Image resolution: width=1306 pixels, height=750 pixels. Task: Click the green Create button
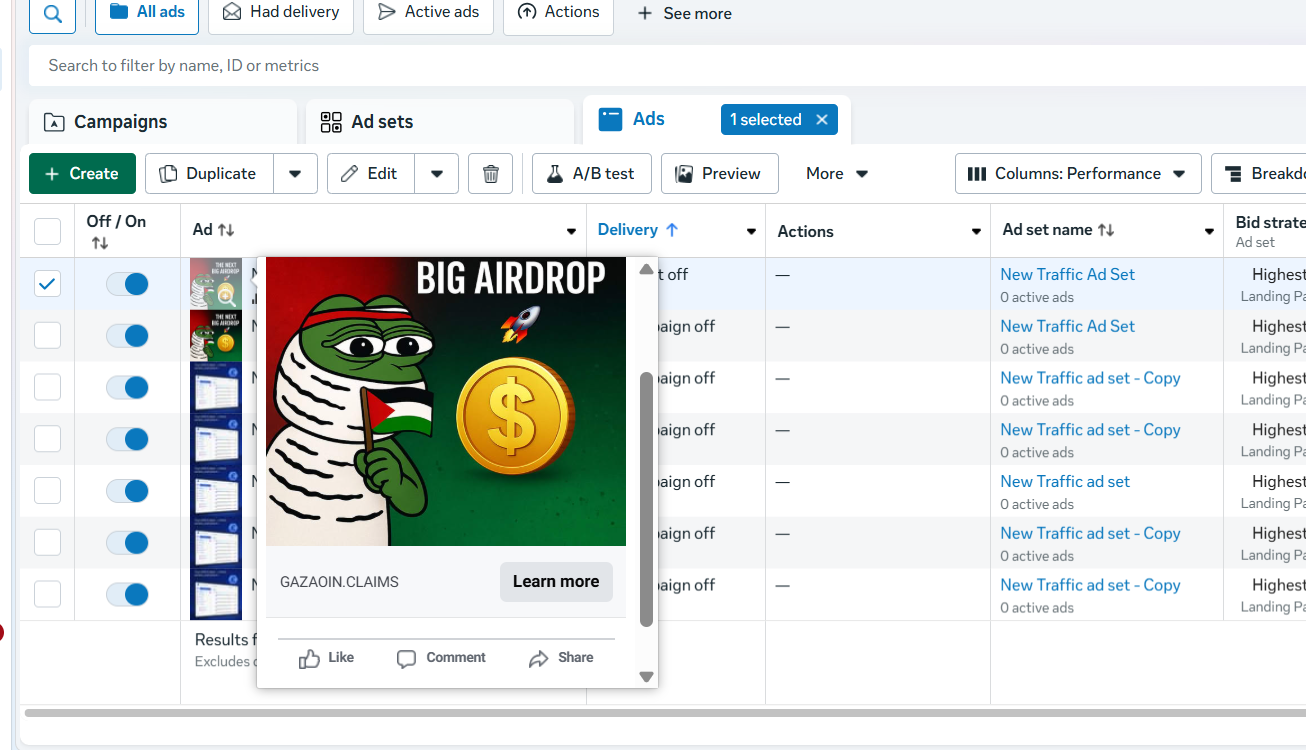tap(82, 174)
